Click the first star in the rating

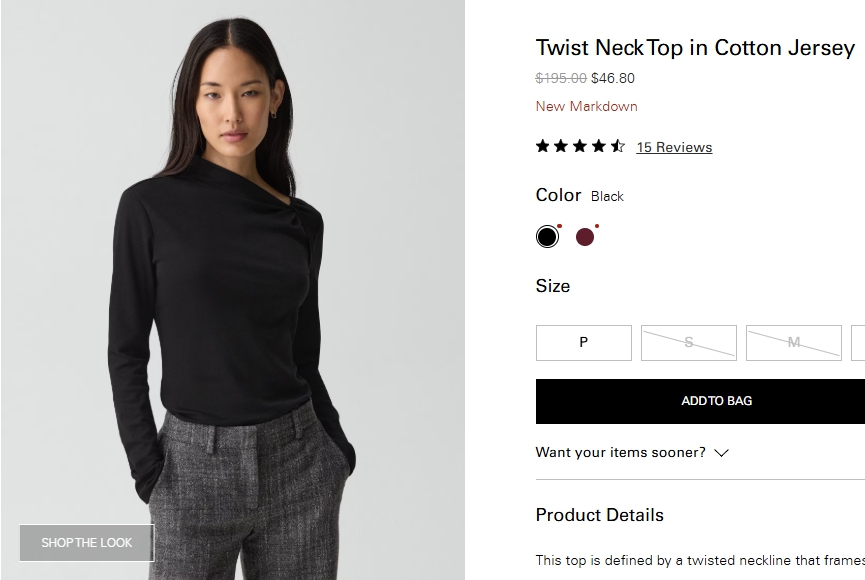(x=543, y=146)
